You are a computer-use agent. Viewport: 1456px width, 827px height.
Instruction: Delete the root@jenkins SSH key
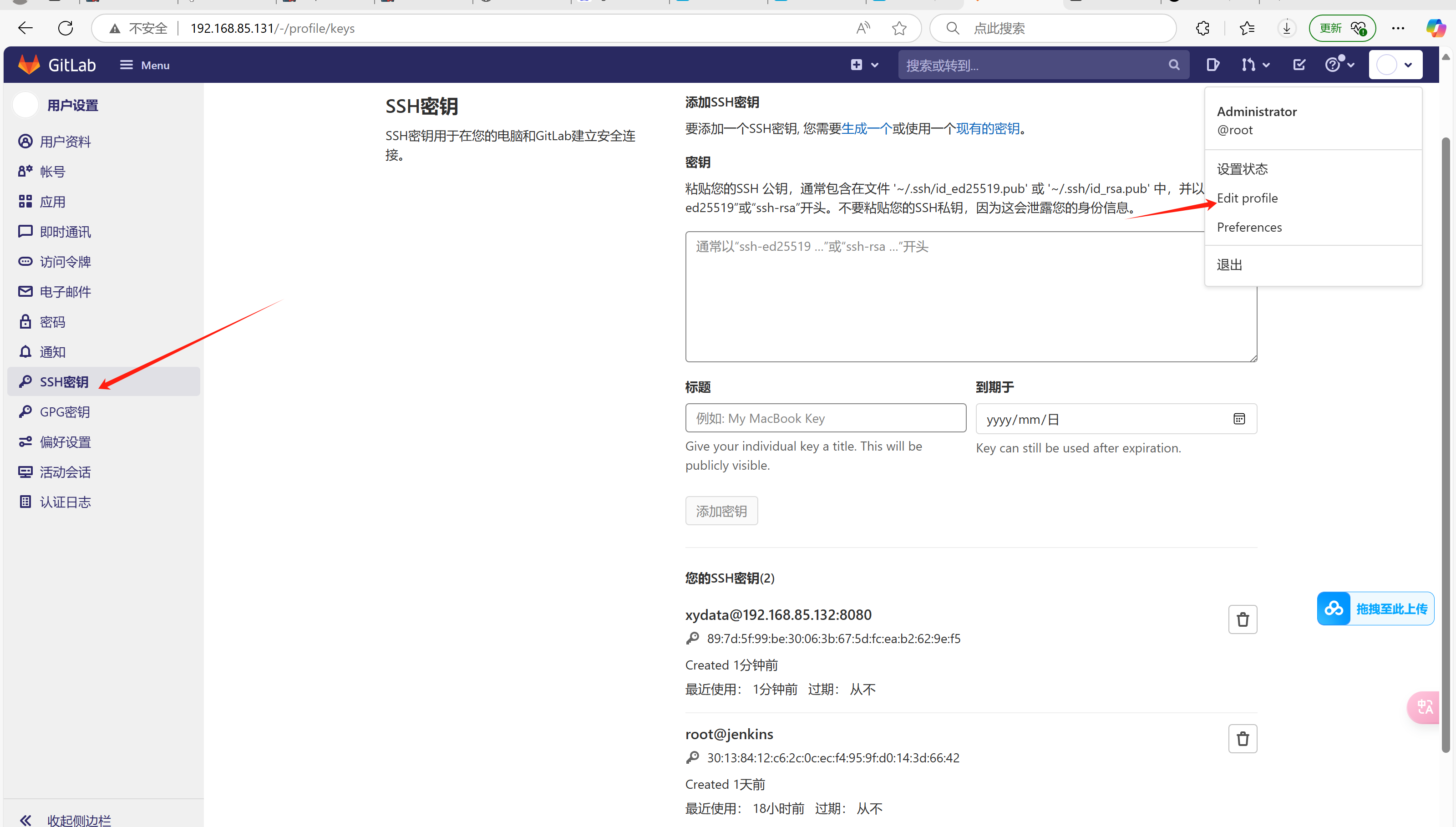tap(1243, 738)
